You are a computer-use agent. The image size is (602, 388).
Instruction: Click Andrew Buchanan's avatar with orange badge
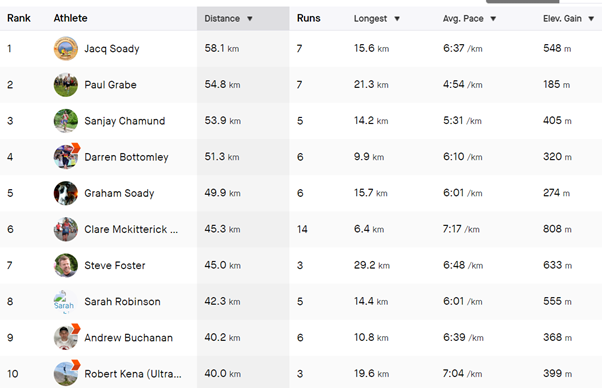[66, 337]
